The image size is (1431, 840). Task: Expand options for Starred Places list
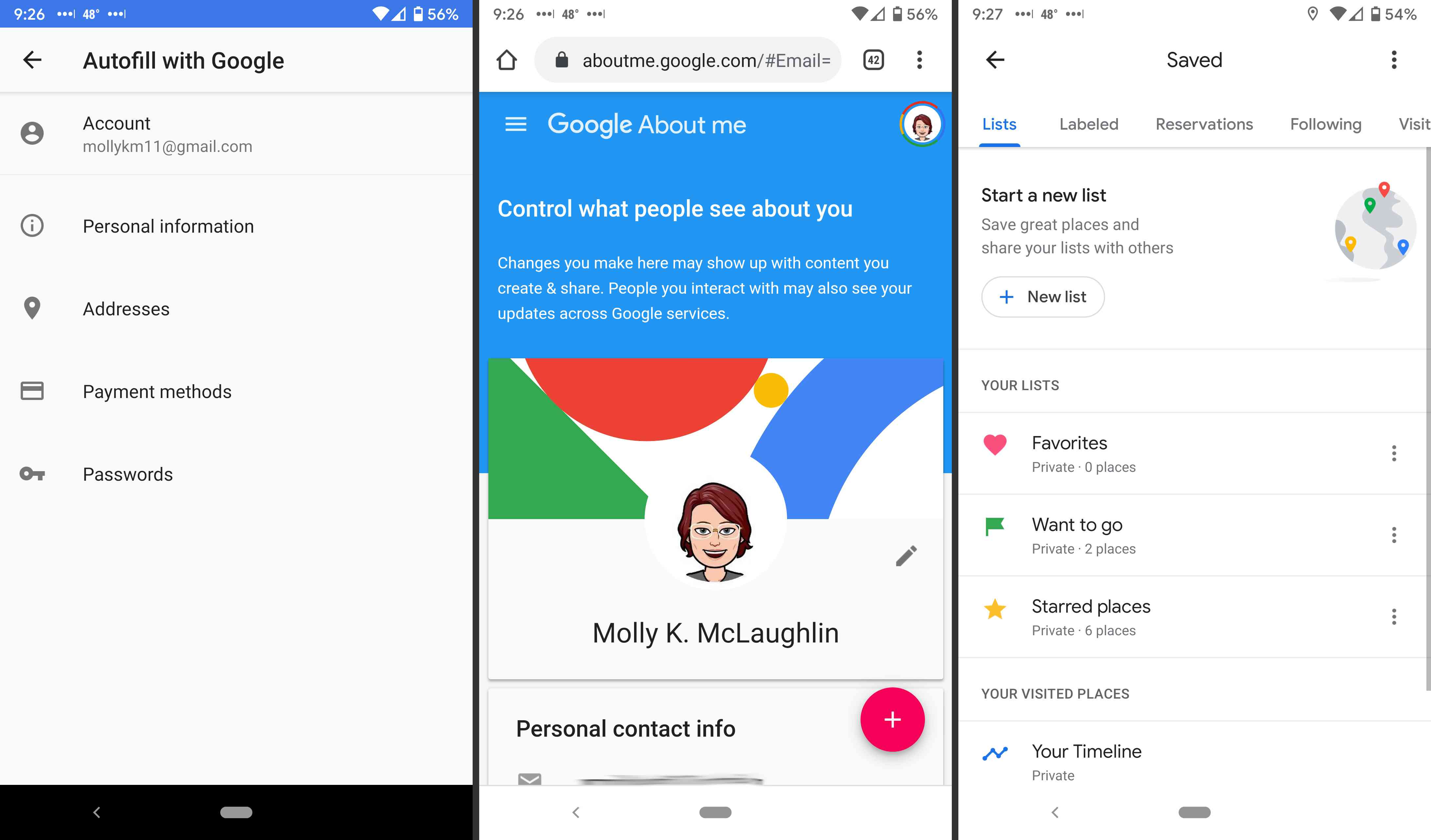click(x=1393, y=615)
